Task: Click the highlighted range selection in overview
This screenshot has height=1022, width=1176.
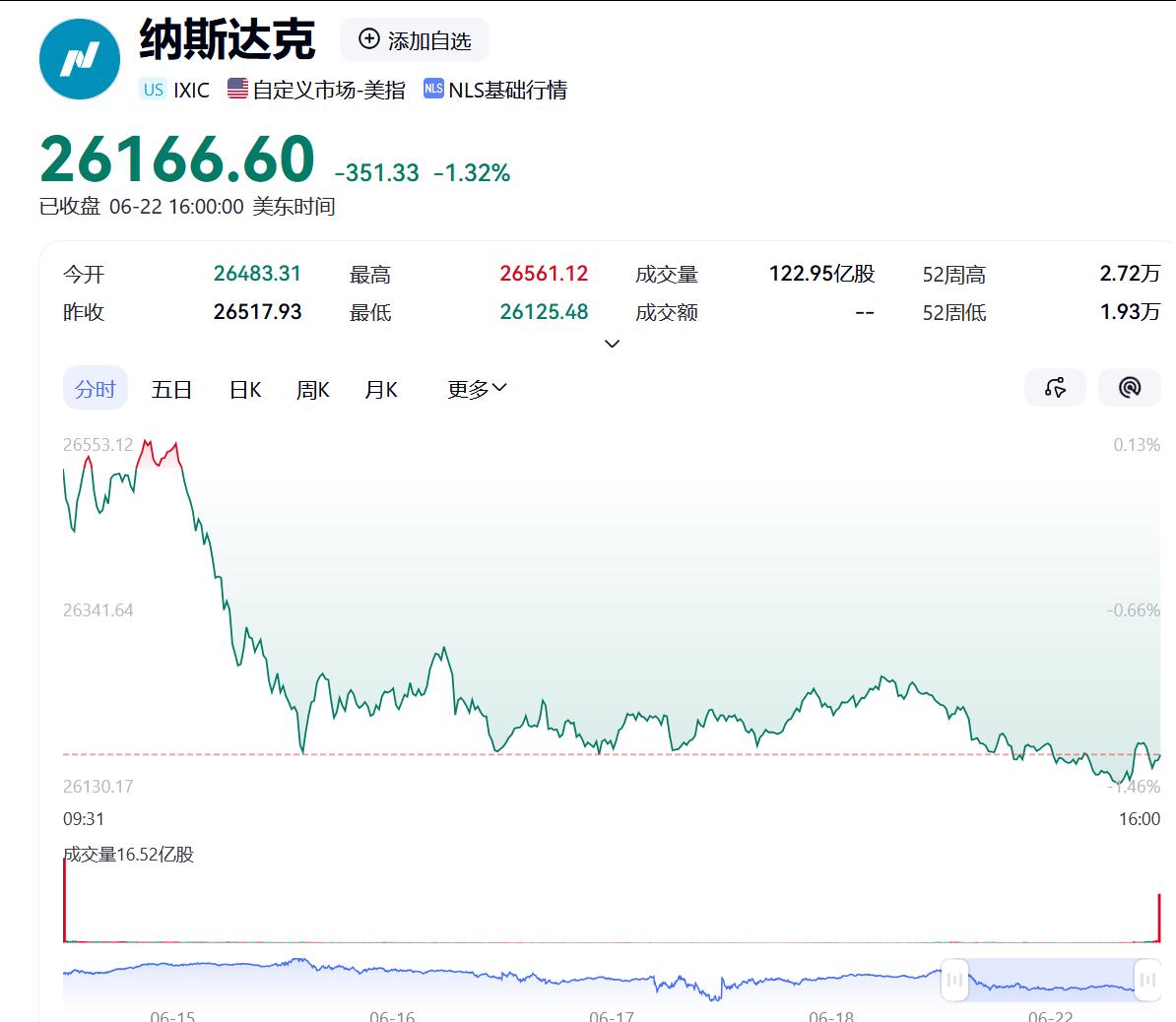Action: [1052, 980]
